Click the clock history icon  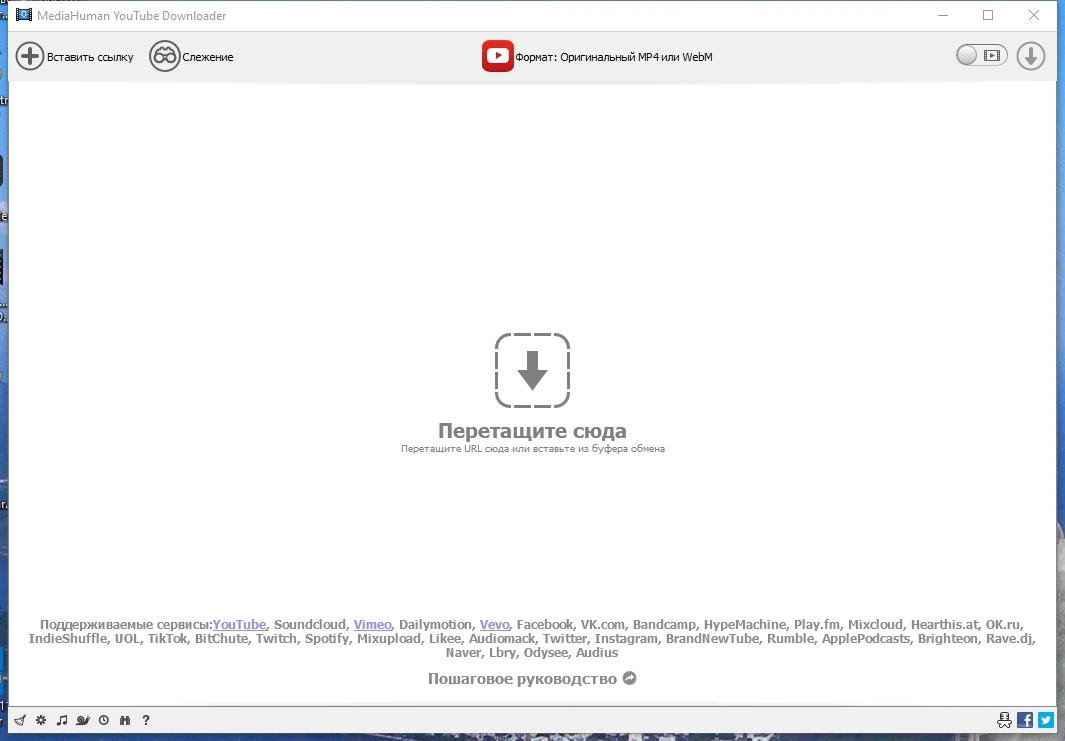pyautogui.click(x=104, y=720)
